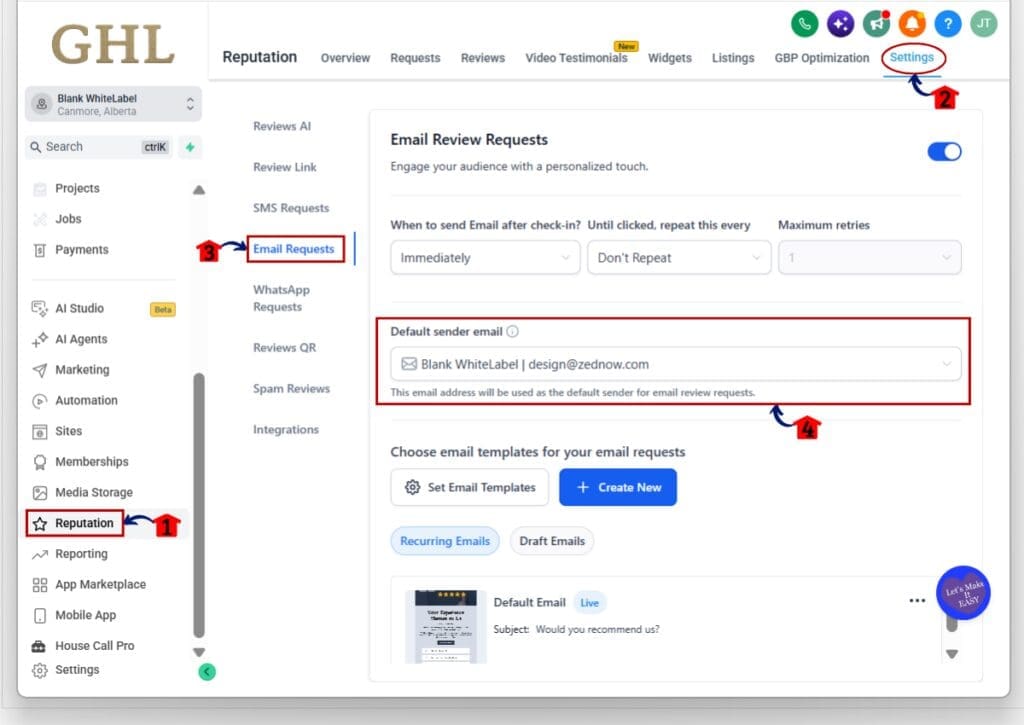The image size is (1024, 725).
Task: Click the template list scroll-down arrow
Action: click(x=952, y=654)
